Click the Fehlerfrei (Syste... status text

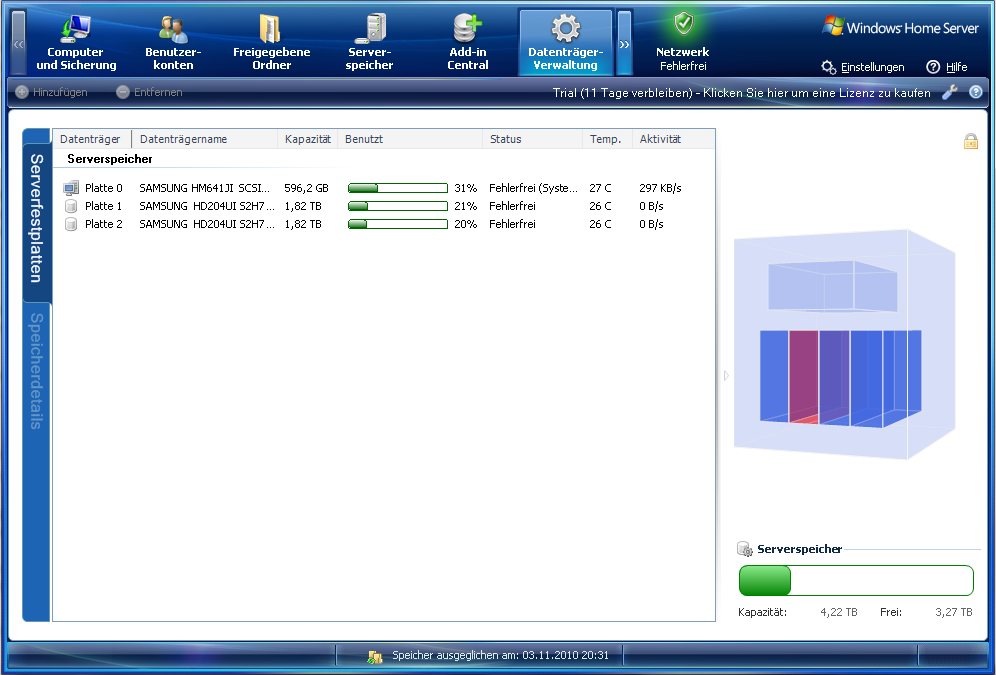534,188
